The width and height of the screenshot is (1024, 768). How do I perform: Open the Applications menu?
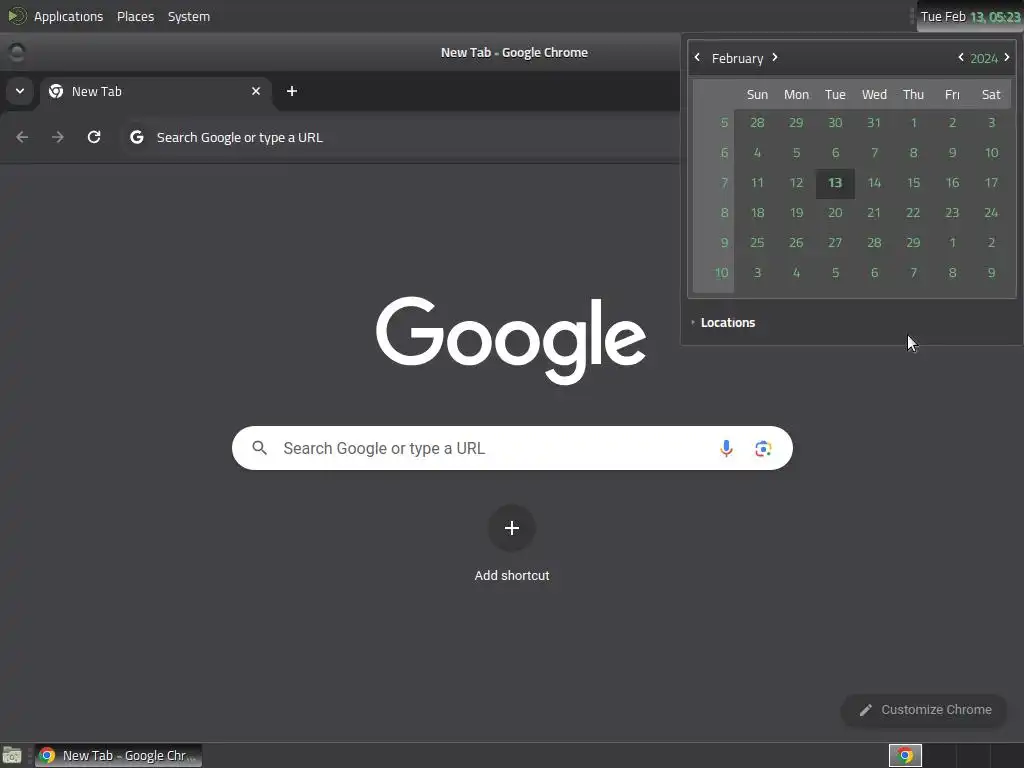click(69, 16)
